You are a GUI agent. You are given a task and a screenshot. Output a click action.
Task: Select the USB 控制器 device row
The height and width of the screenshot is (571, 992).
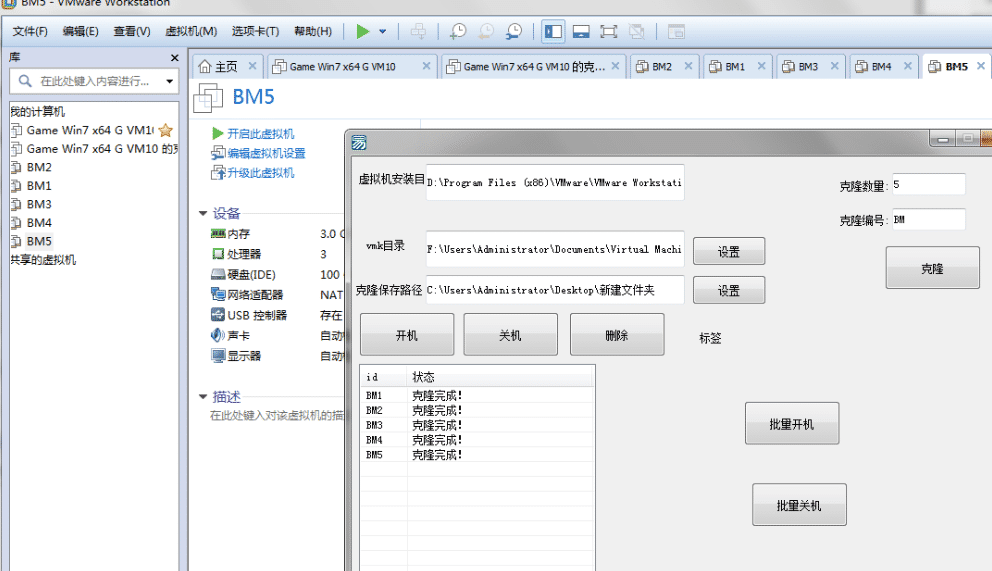tap(276, 315)
